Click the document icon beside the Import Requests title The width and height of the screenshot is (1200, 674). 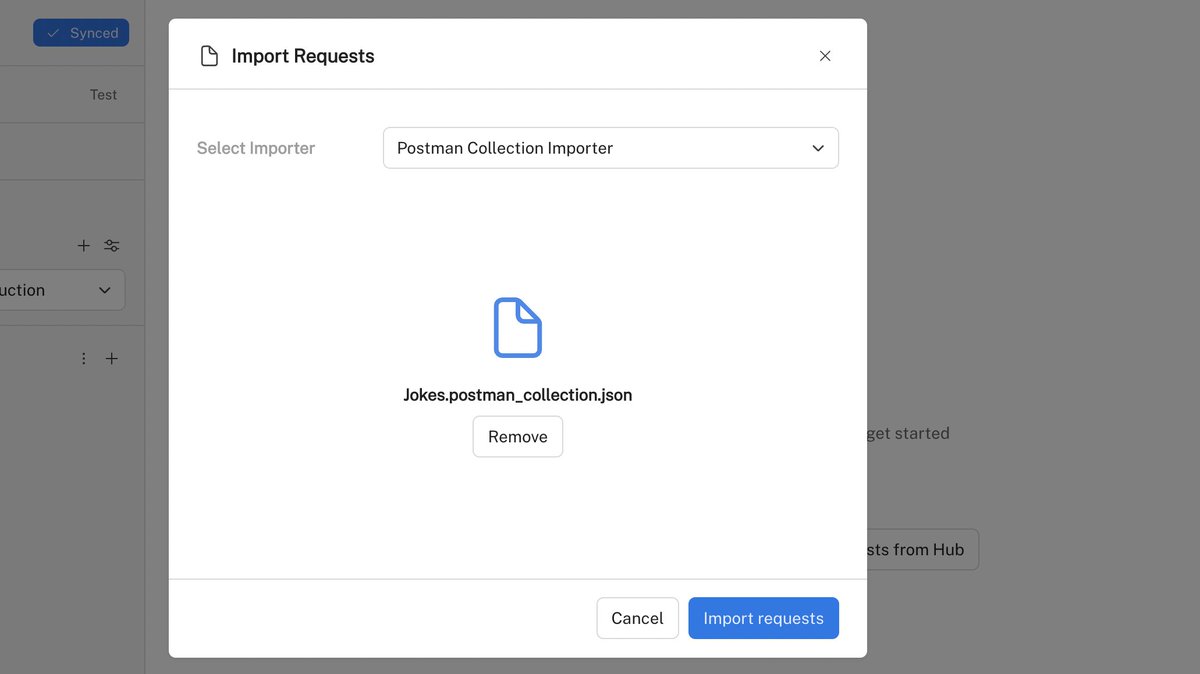click(209, 56)
